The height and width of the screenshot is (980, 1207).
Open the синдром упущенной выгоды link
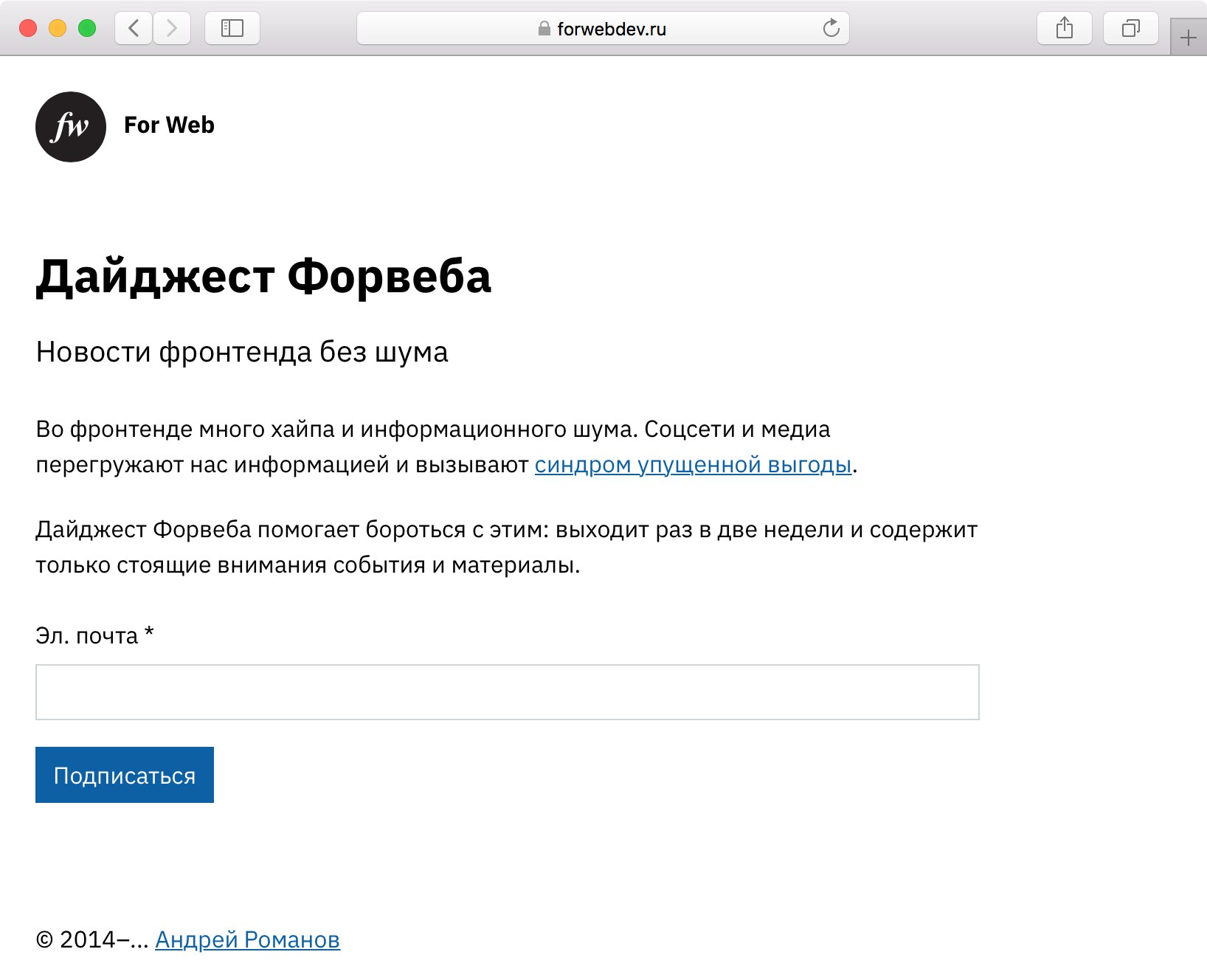(x=693, y=465)
